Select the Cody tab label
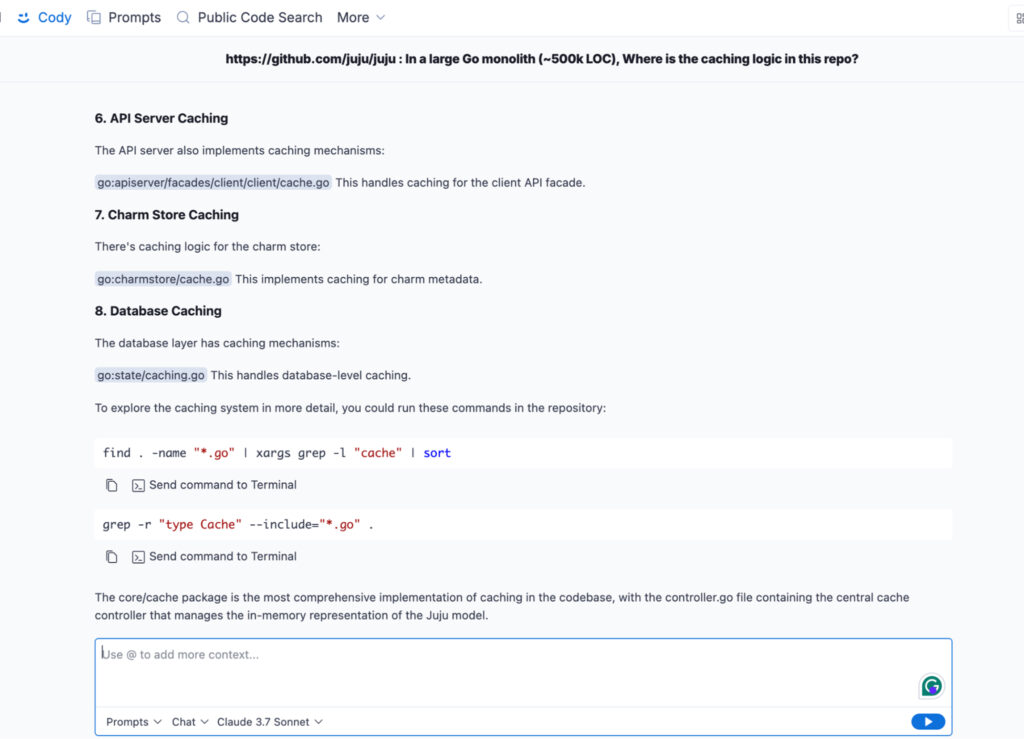This screenshot has height=739, width=1024. (55, 17)
